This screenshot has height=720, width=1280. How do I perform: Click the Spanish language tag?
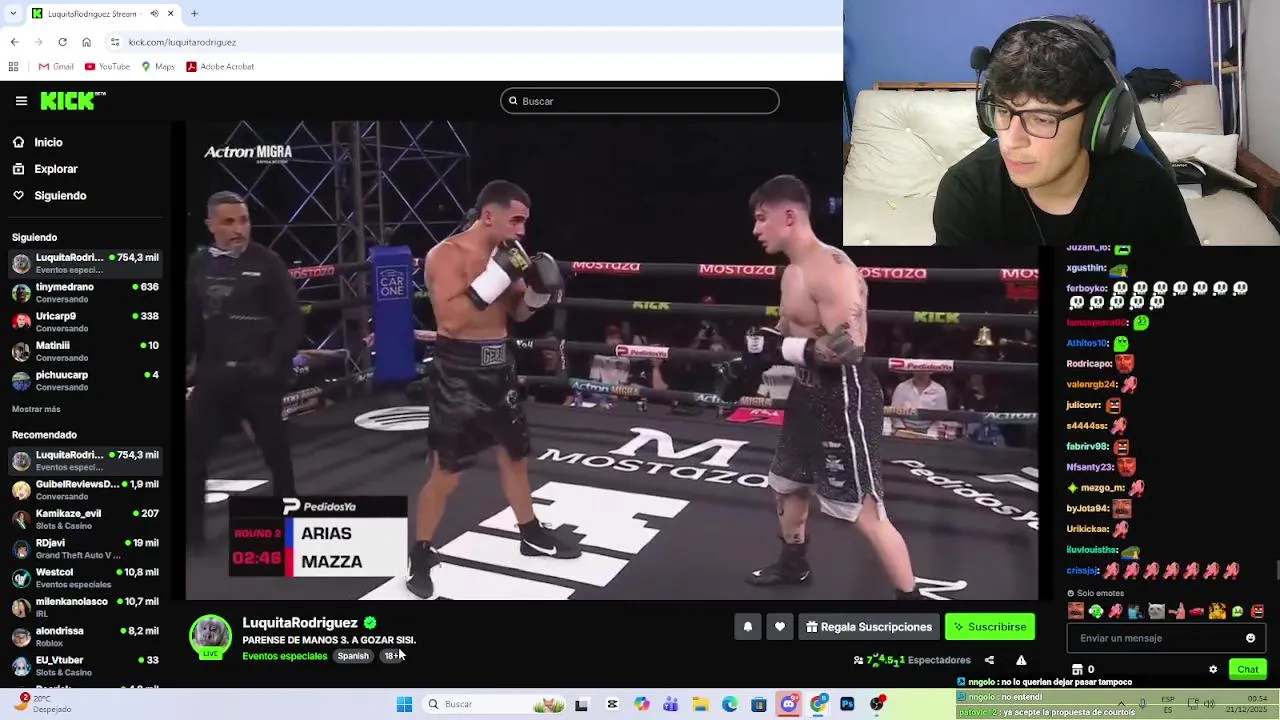[353, 656]
